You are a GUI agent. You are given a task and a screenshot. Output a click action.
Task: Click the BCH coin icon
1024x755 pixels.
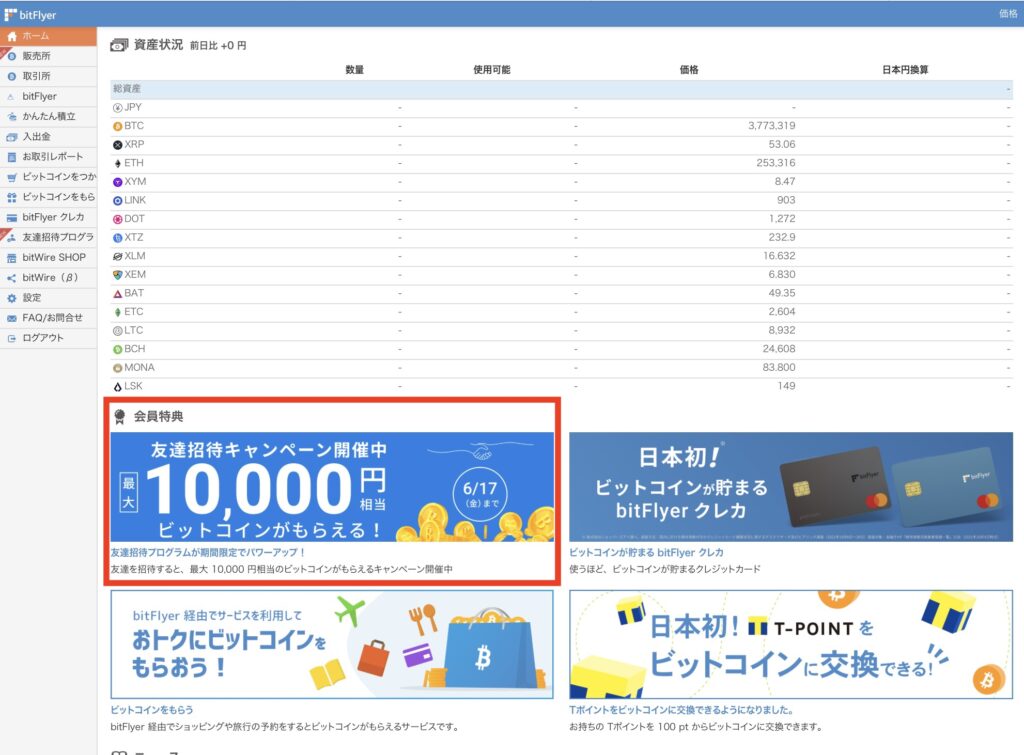coord(118,349)
